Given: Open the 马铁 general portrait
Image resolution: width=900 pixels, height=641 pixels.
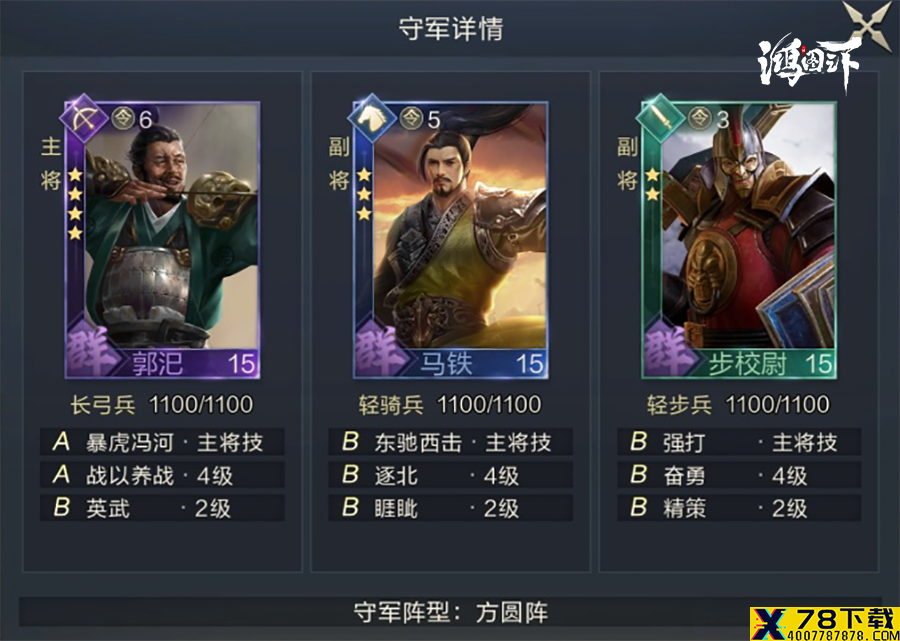Looking at the screenshot, I should coord(451,240).
